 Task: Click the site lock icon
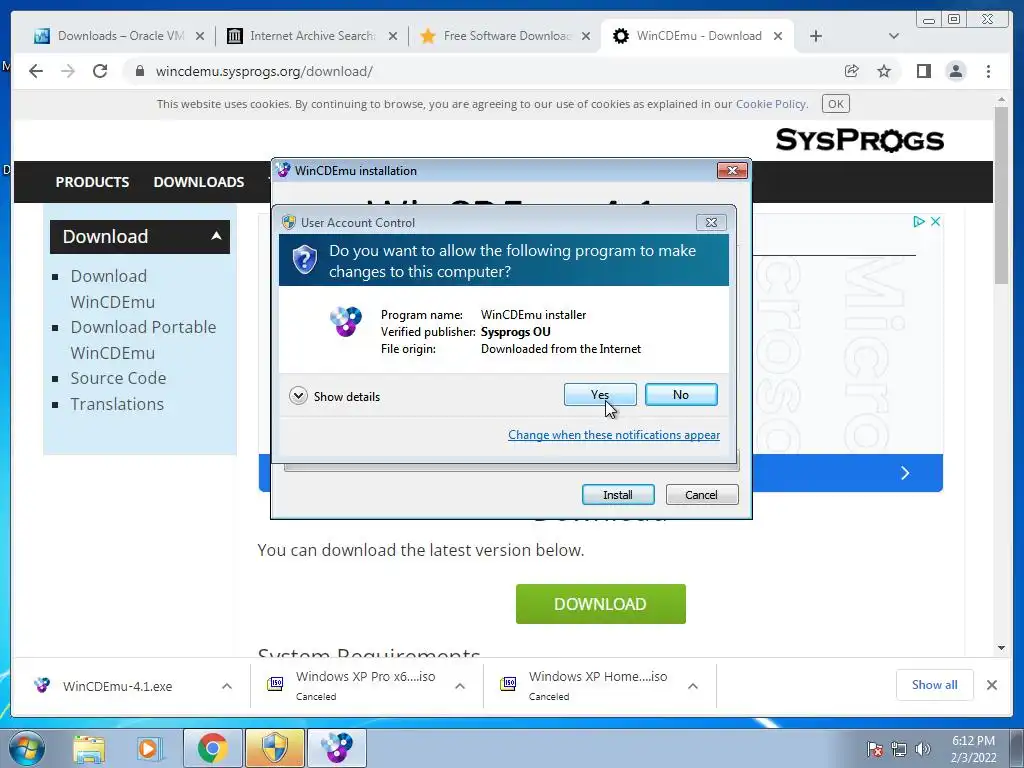click(139, 71)
